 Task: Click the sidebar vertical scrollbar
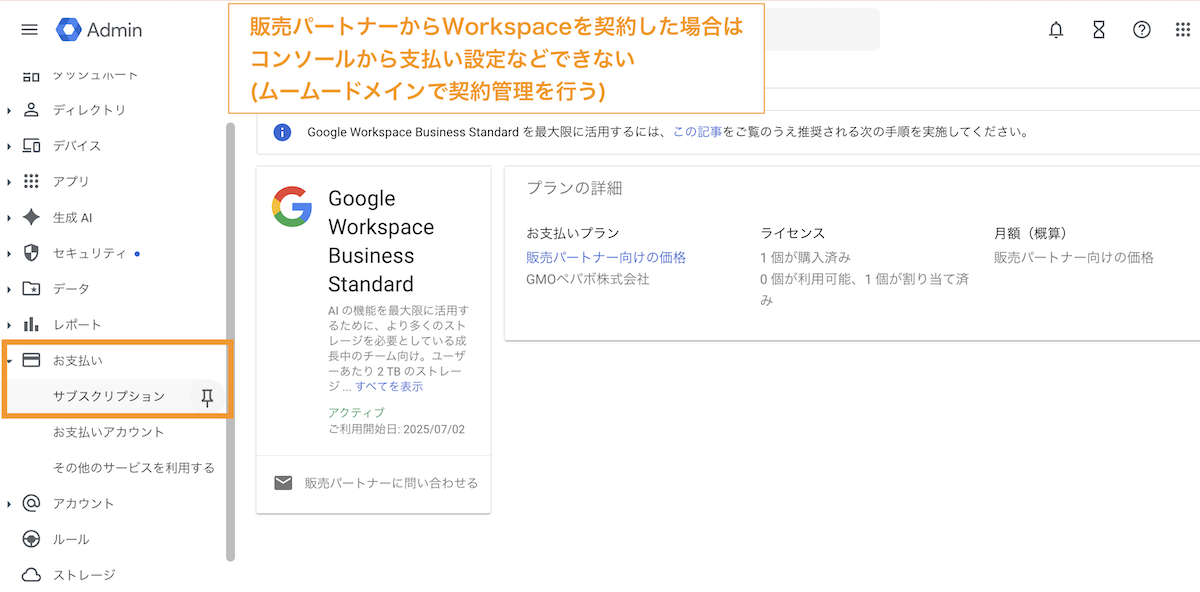pyautogui.click(x=231, y=341)
